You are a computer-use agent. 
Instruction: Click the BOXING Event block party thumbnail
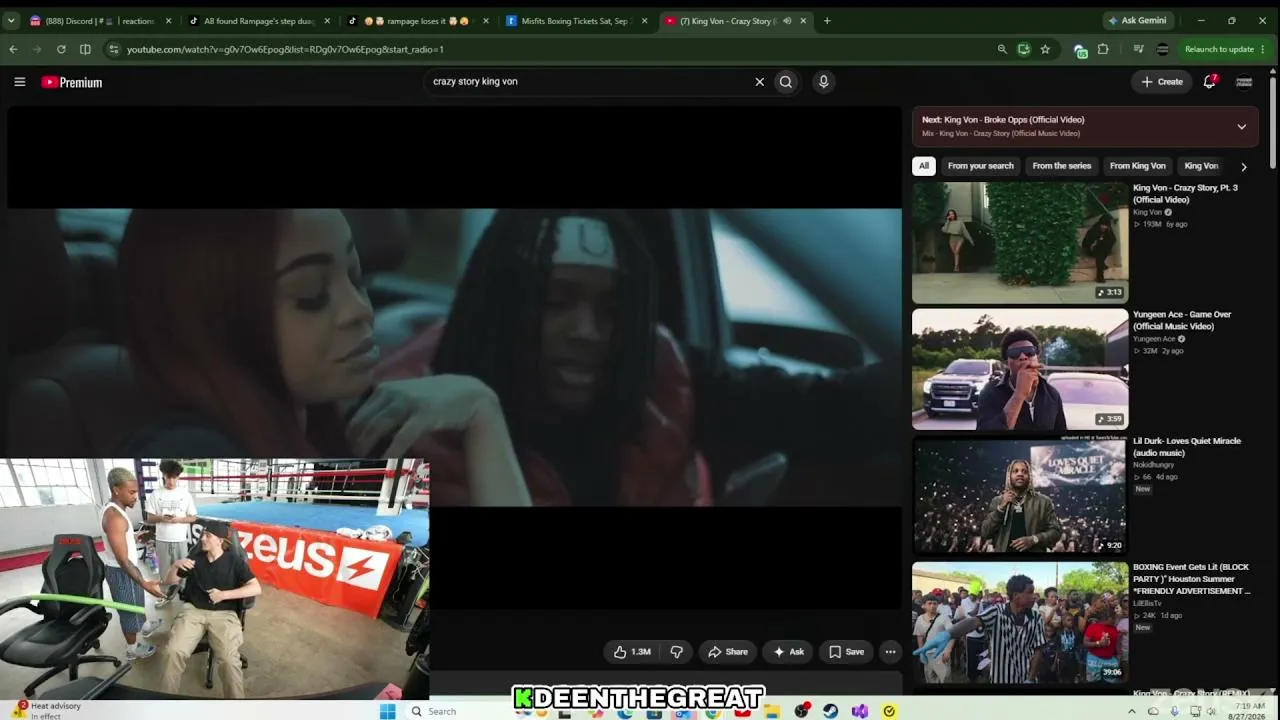point(1020,622)
